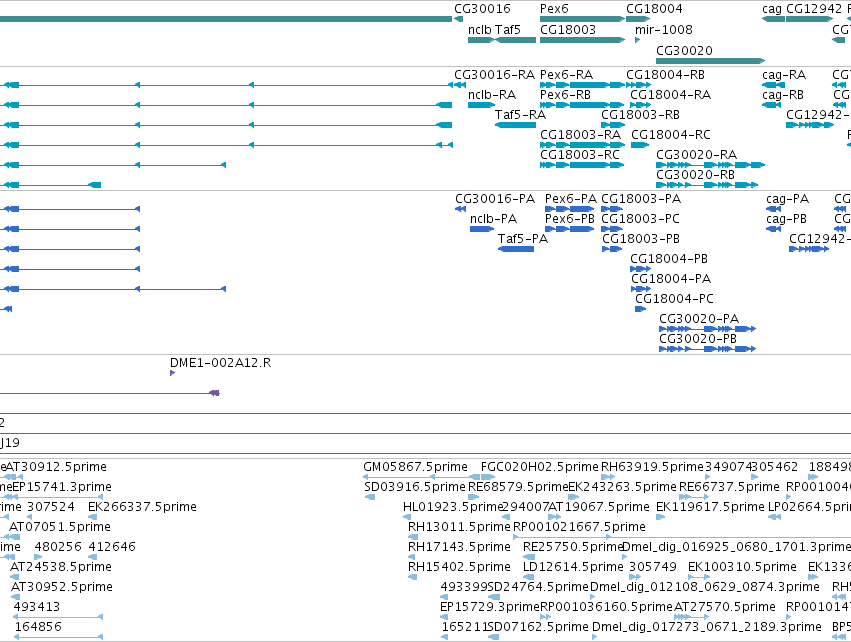Click the small mir-1008 arrow glyph
851x642 pixels.
[x=637, y=40]
